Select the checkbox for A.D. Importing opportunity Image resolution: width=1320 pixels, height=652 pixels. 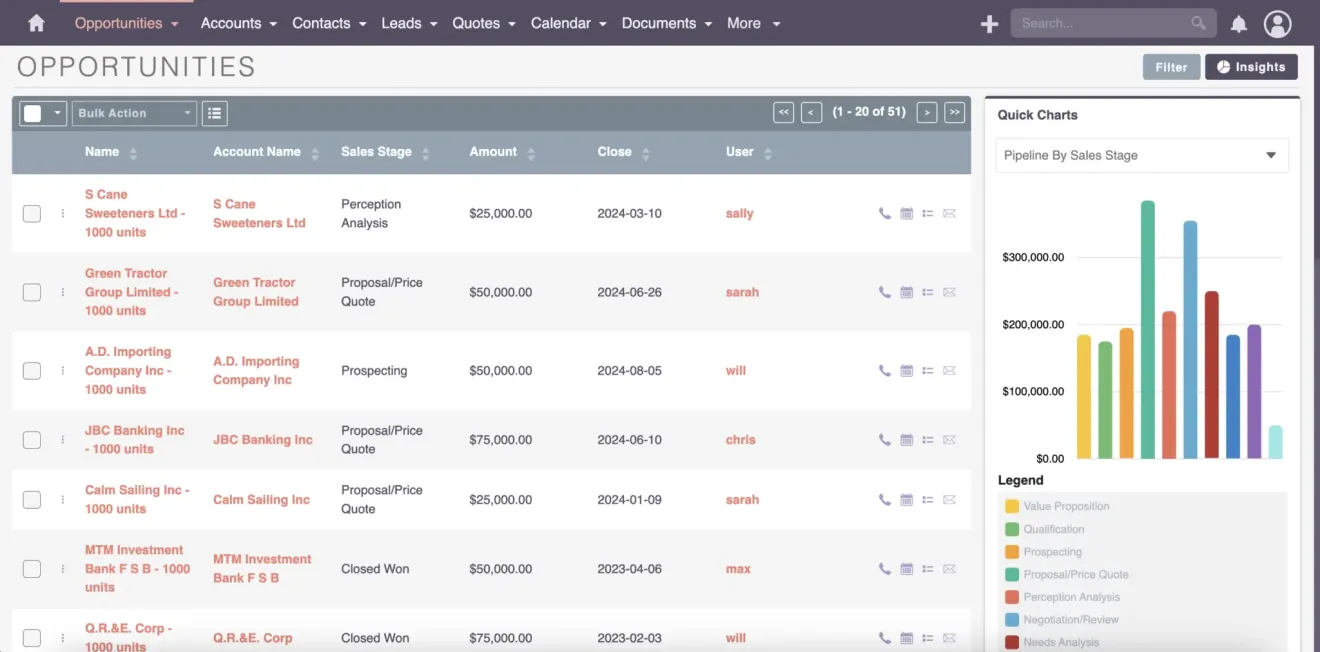coord(31,371)
